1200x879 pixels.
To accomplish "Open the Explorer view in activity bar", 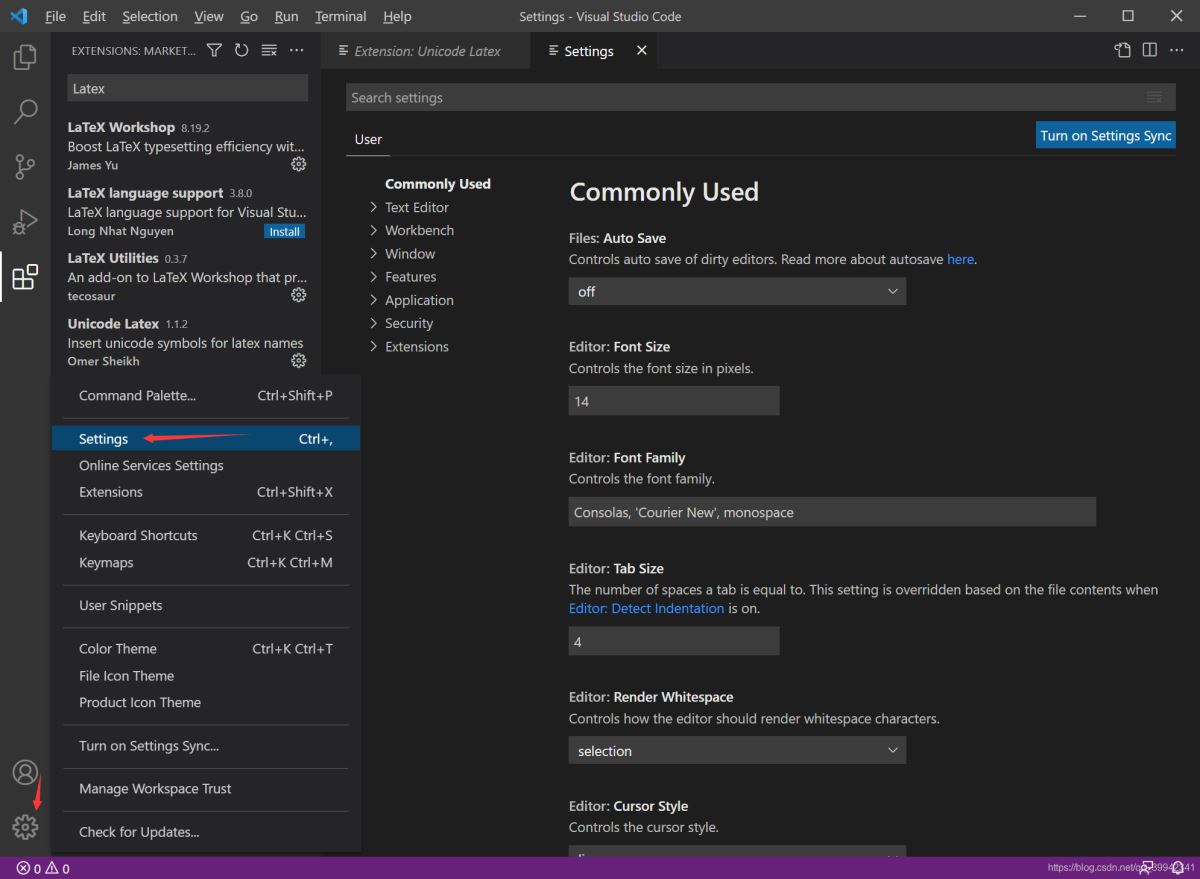I will coord(25,58).
